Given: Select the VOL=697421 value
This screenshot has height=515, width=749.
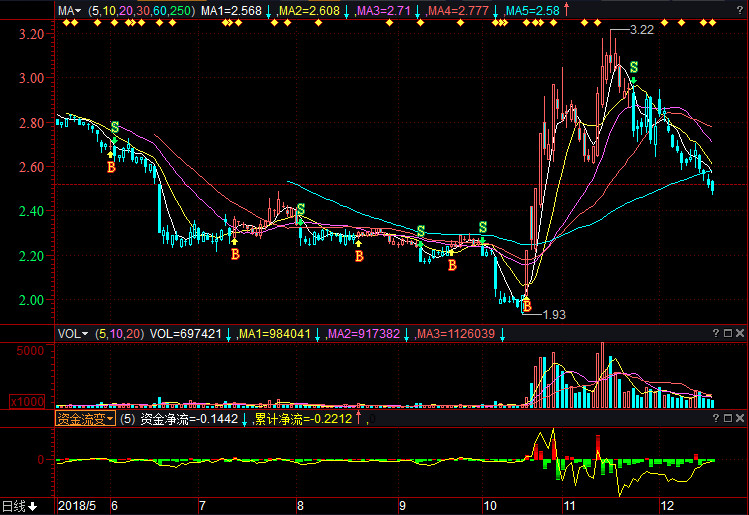Looking at the screenshot, I should 185,334.
